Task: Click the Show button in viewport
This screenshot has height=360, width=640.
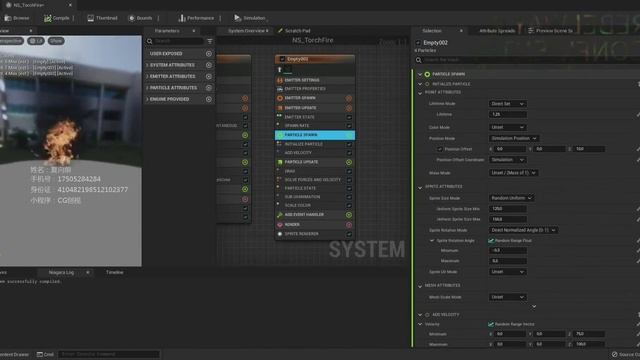Action: point(56,41)
